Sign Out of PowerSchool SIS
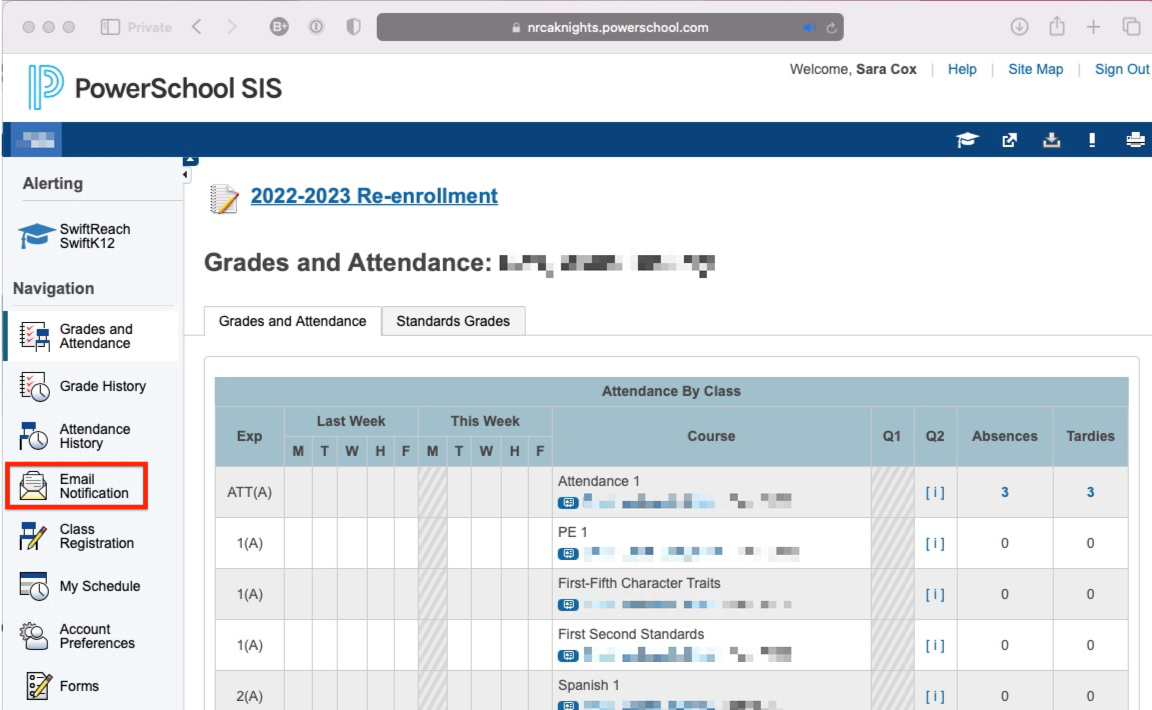Image resolution: width=1152 pixels, height=710 pixels. pos(1121,69)
